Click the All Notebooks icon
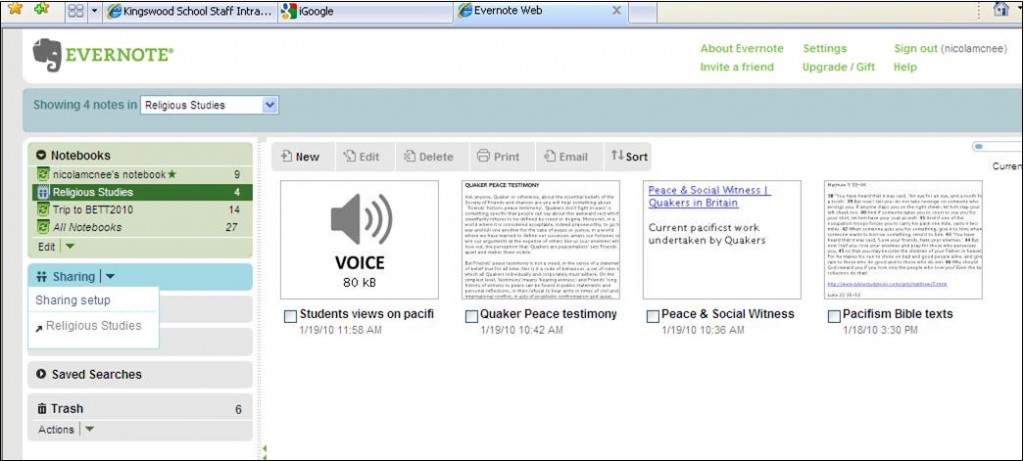Viewport: 1024px width, 461px height. coord(43,227)
